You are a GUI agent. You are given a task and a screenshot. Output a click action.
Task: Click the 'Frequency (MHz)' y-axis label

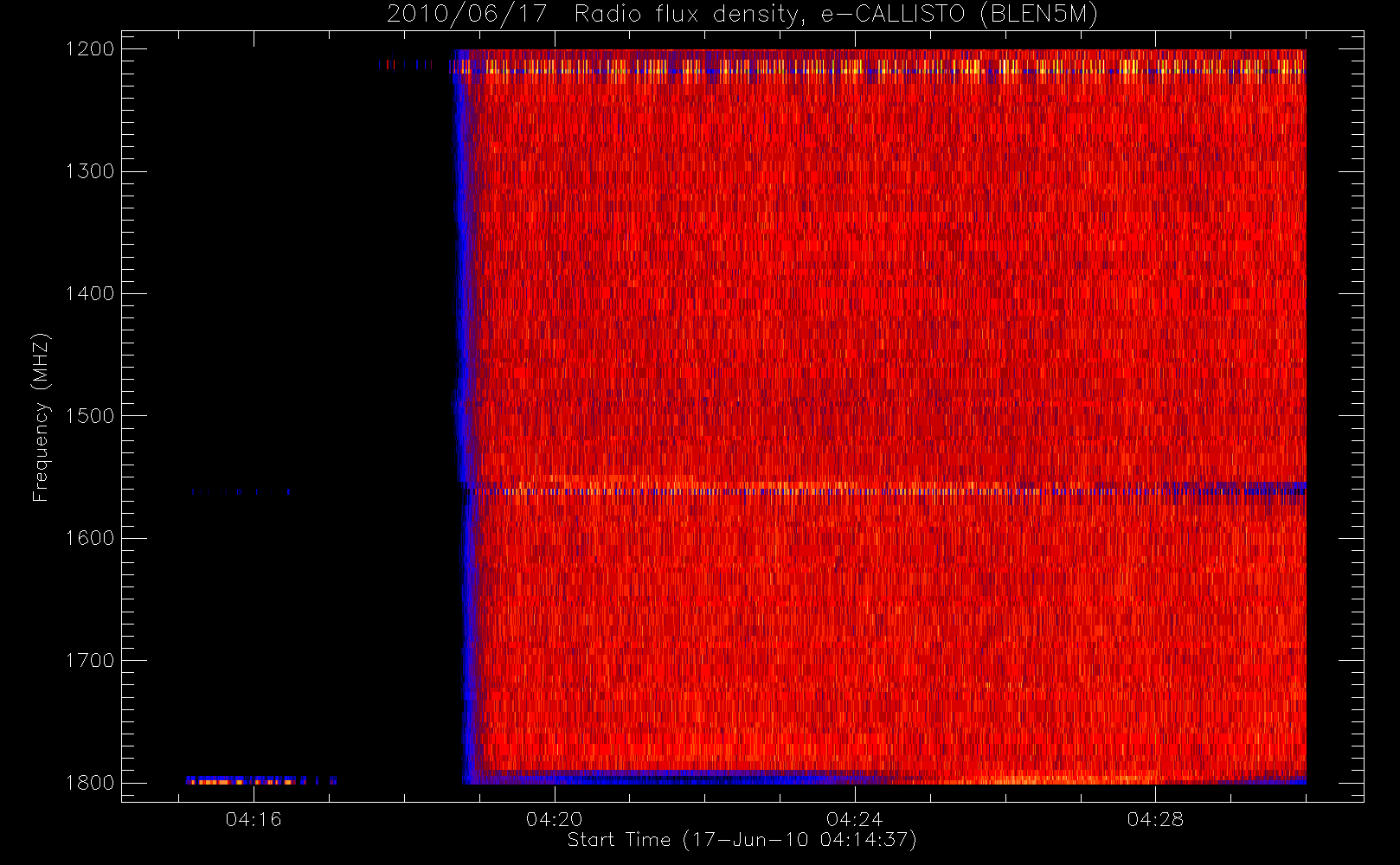click(41, 417)
